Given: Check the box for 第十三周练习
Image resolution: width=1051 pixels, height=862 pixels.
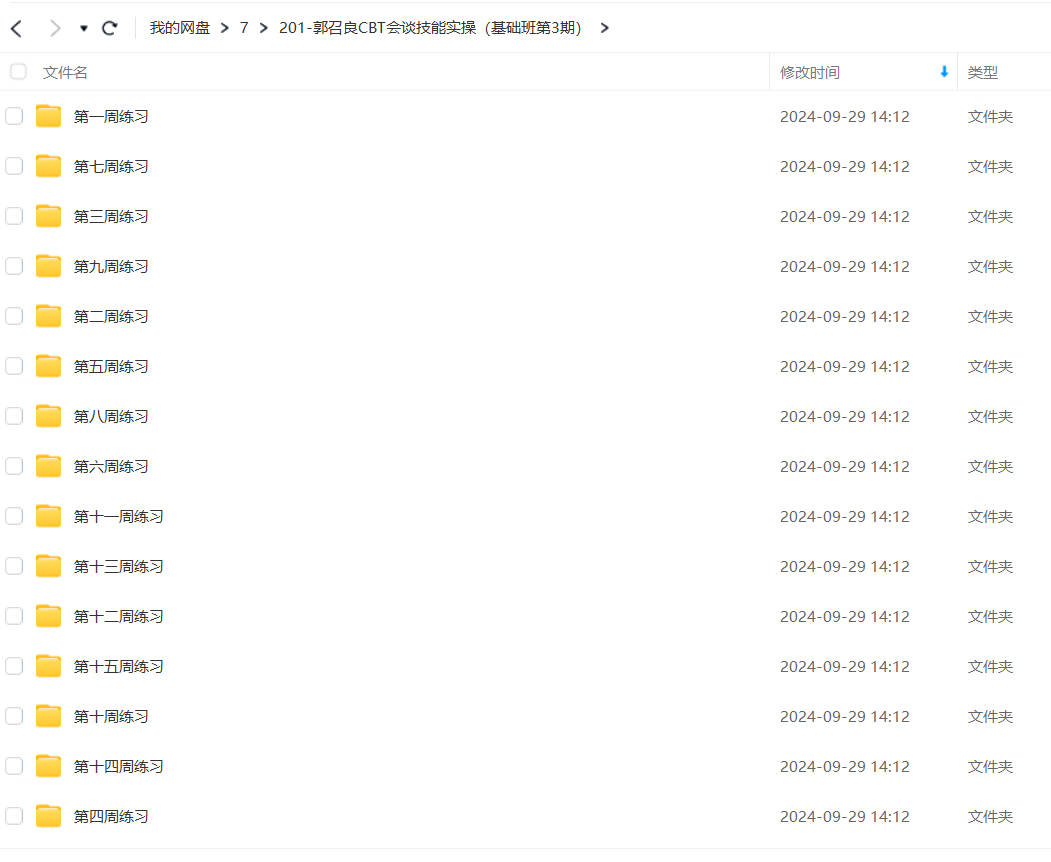Looking at the screenshot, I should [x=14, y=566].
